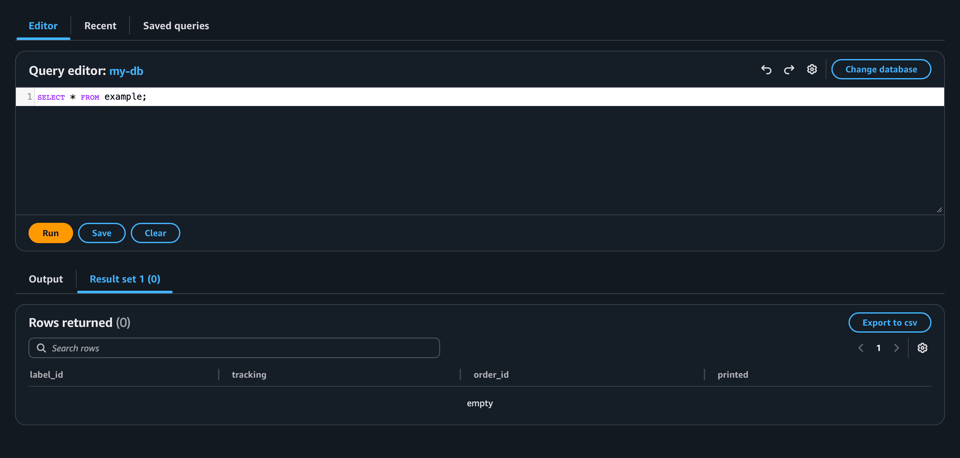
Task: Click the Change database button
Action: [881, 70]
